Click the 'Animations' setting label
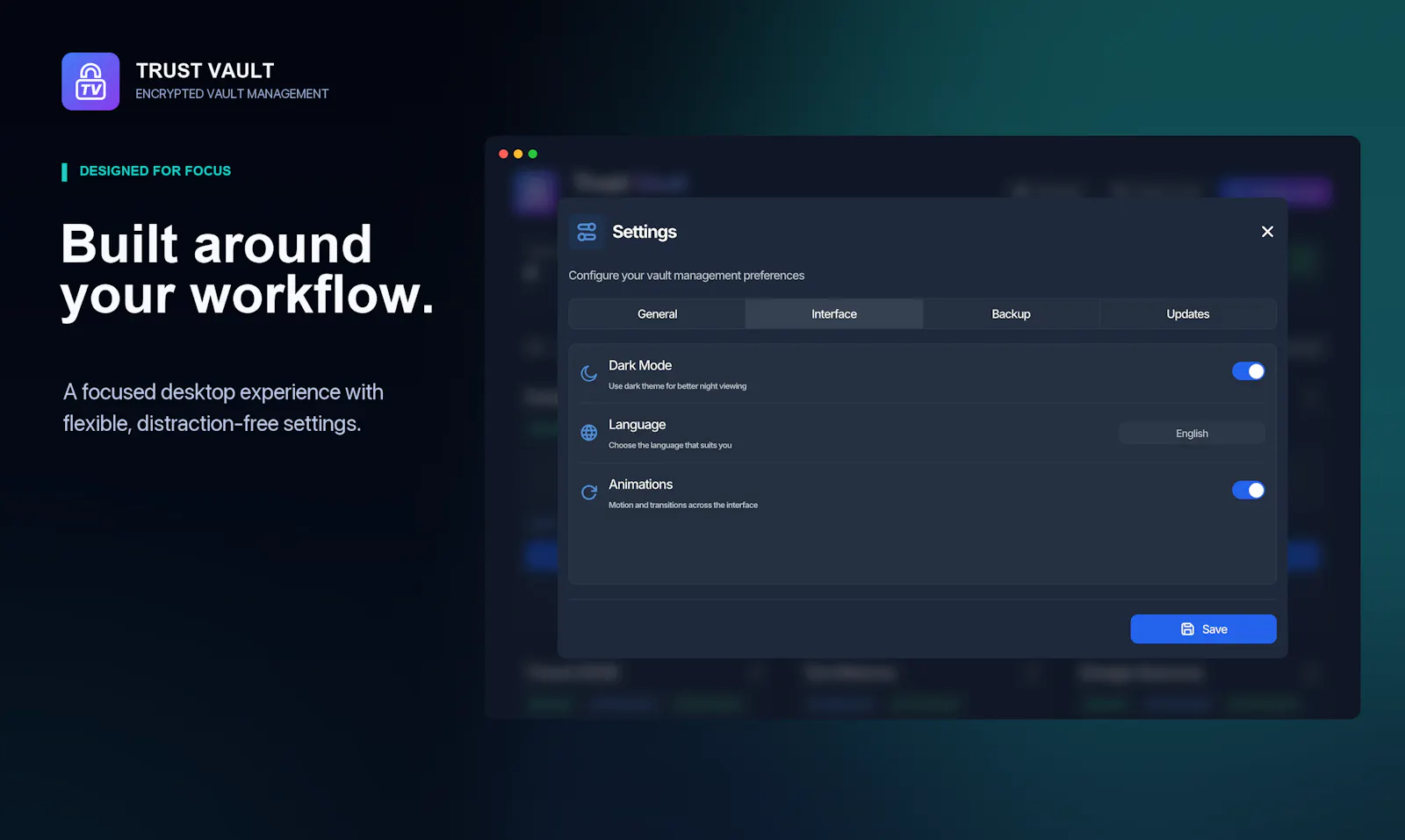 [x=641, y=485]
